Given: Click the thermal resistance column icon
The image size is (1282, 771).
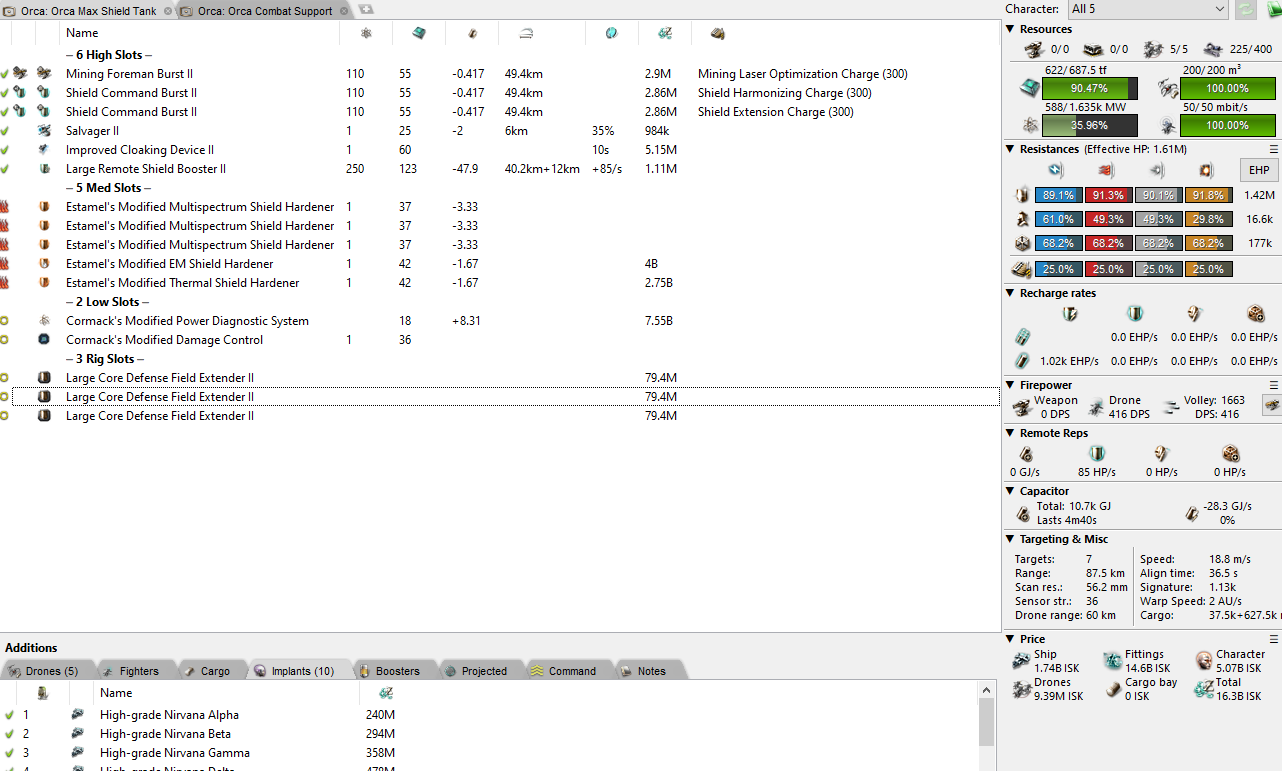Looking at the screenshot, I should coord(1107,170).
